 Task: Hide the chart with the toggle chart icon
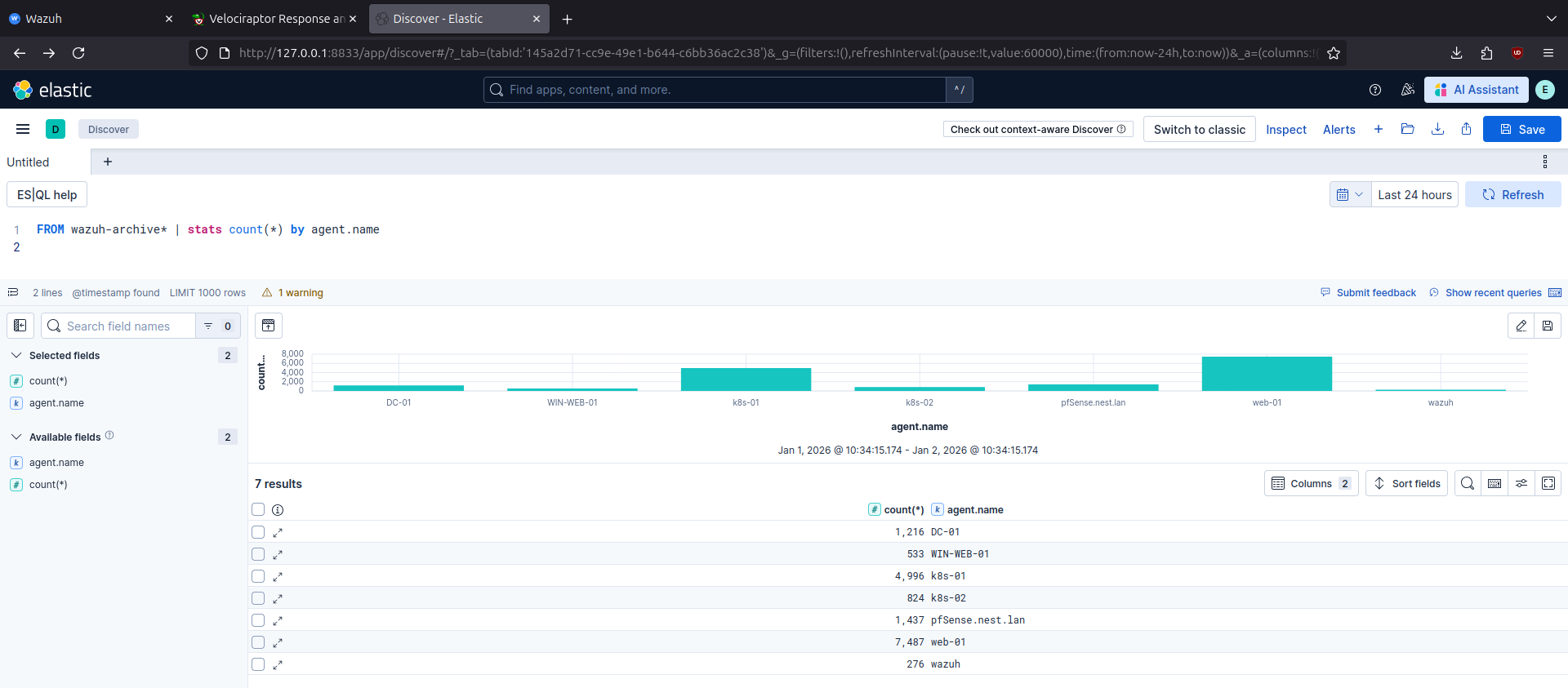pyautogui.click(x=269, y=326)
